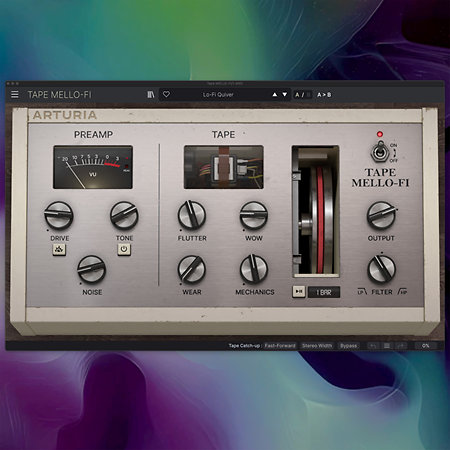Click the PREAMP section label
The image size is (450, 450).
coord(93,134)
